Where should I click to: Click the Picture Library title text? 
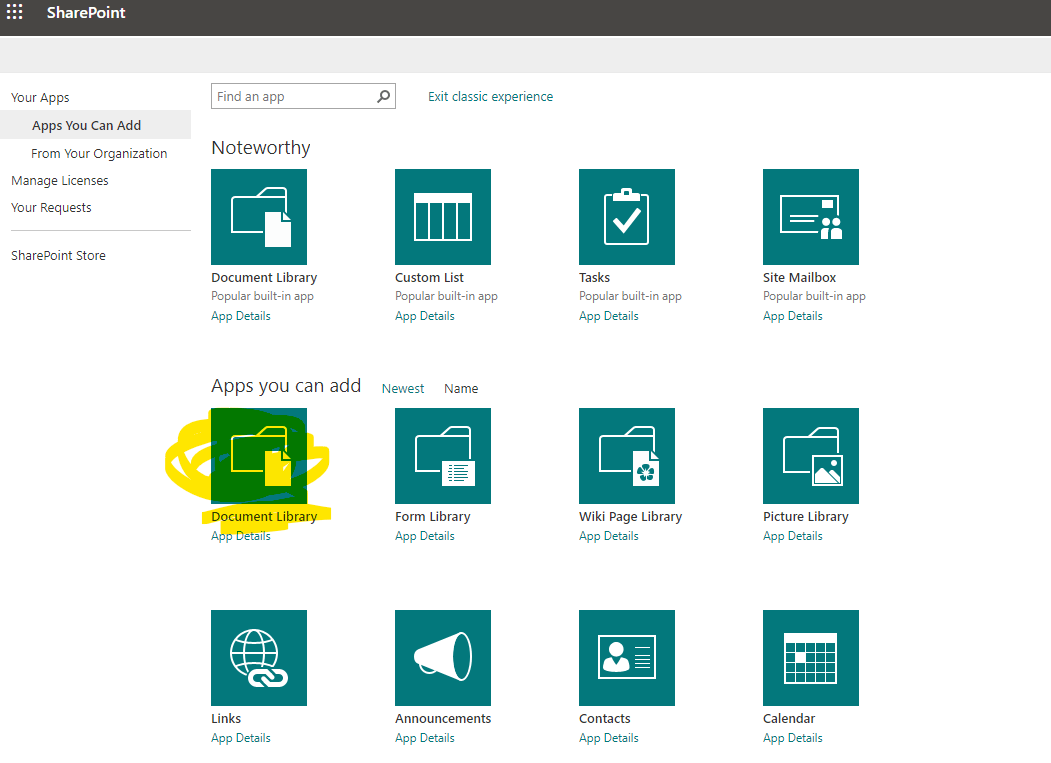pos(806,517)
